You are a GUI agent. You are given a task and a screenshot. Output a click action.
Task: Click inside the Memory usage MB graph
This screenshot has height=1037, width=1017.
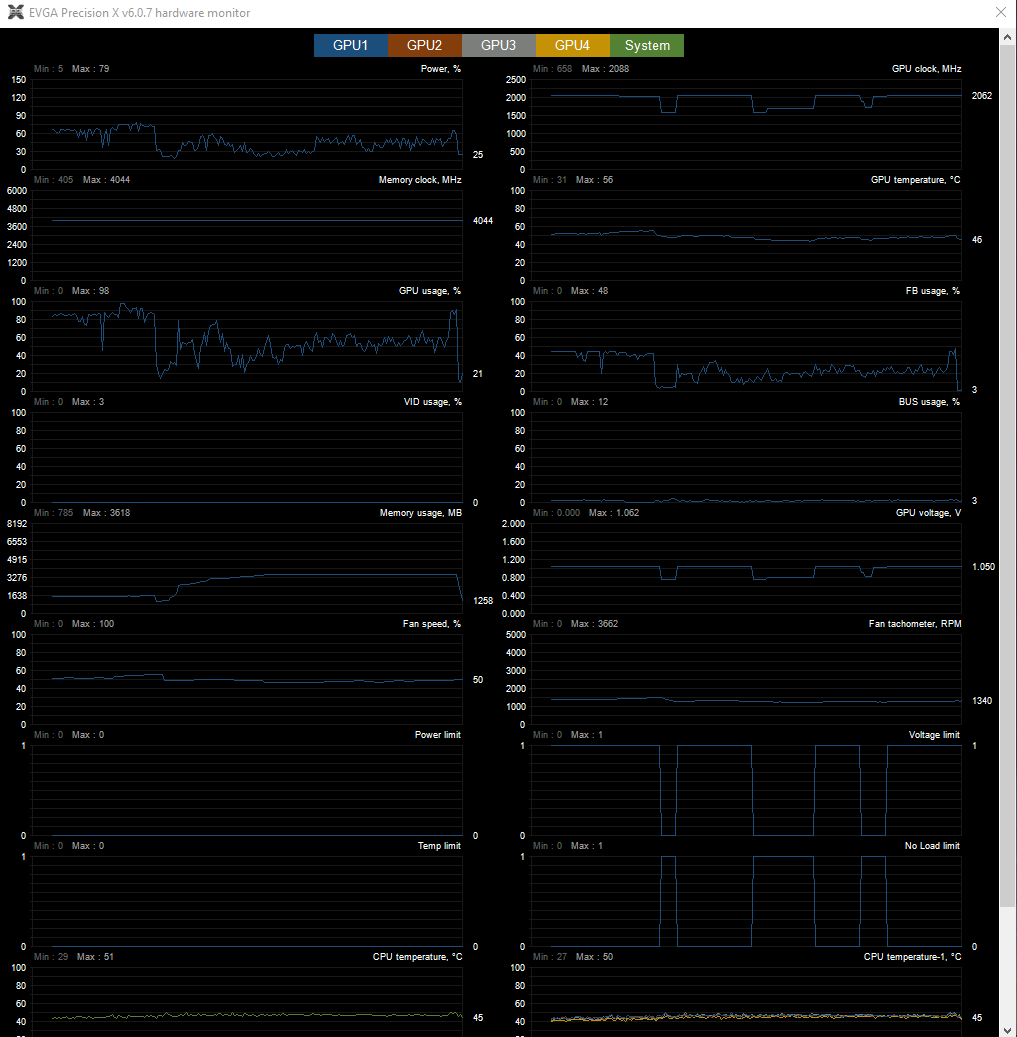[x=247, y=569]
